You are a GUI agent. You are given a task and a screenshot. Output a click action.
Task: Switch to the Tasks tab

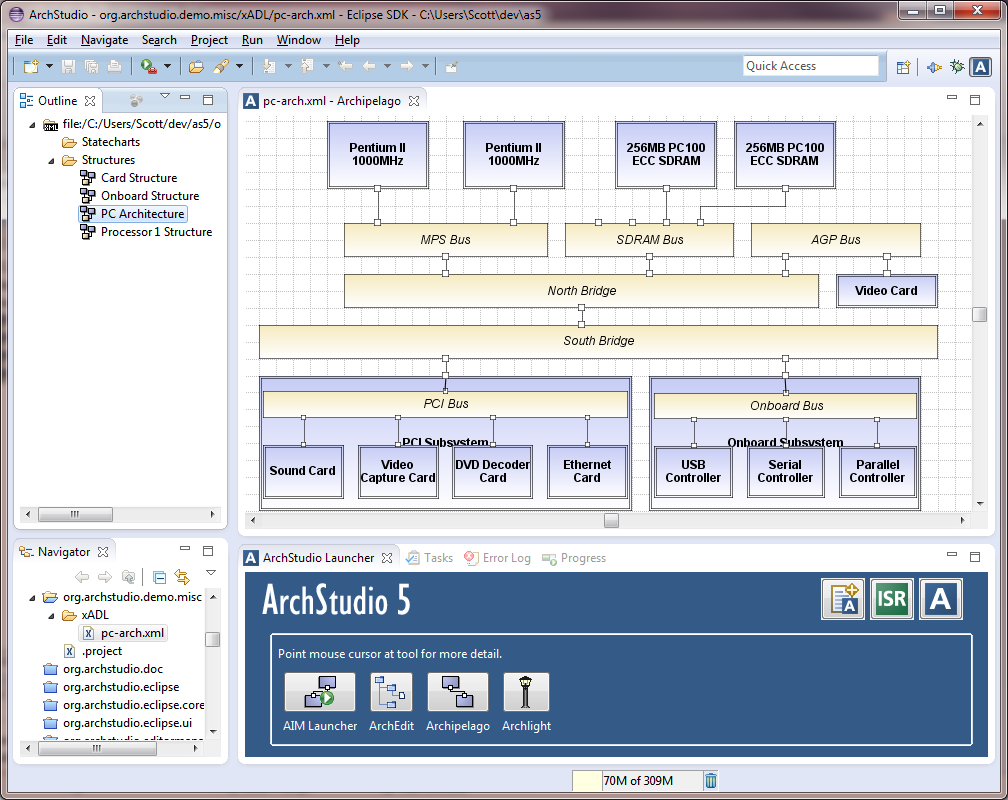[x=429, y=558]
